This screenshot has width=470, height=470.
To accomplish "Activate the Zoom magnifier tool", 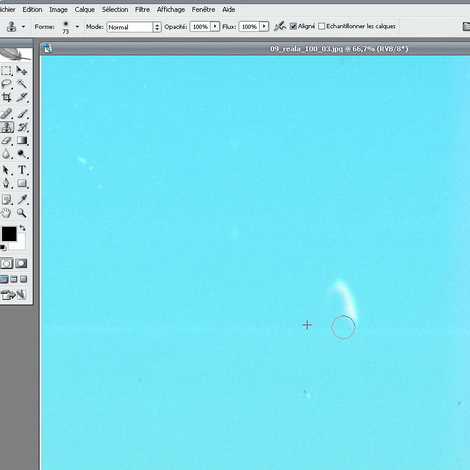I will click(x=22, y=213).
